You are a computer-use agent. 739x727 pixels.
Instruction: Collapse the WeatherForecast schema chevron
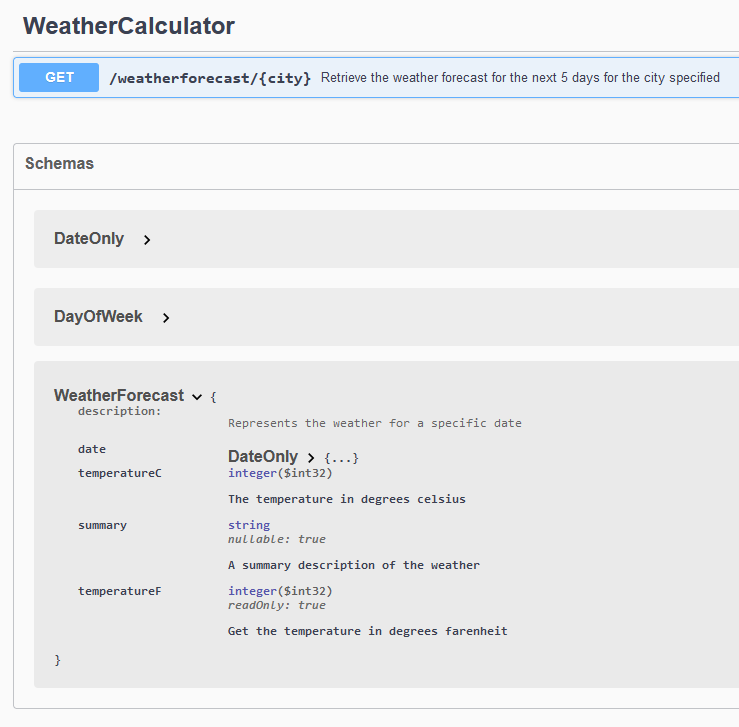pos(197,397)
